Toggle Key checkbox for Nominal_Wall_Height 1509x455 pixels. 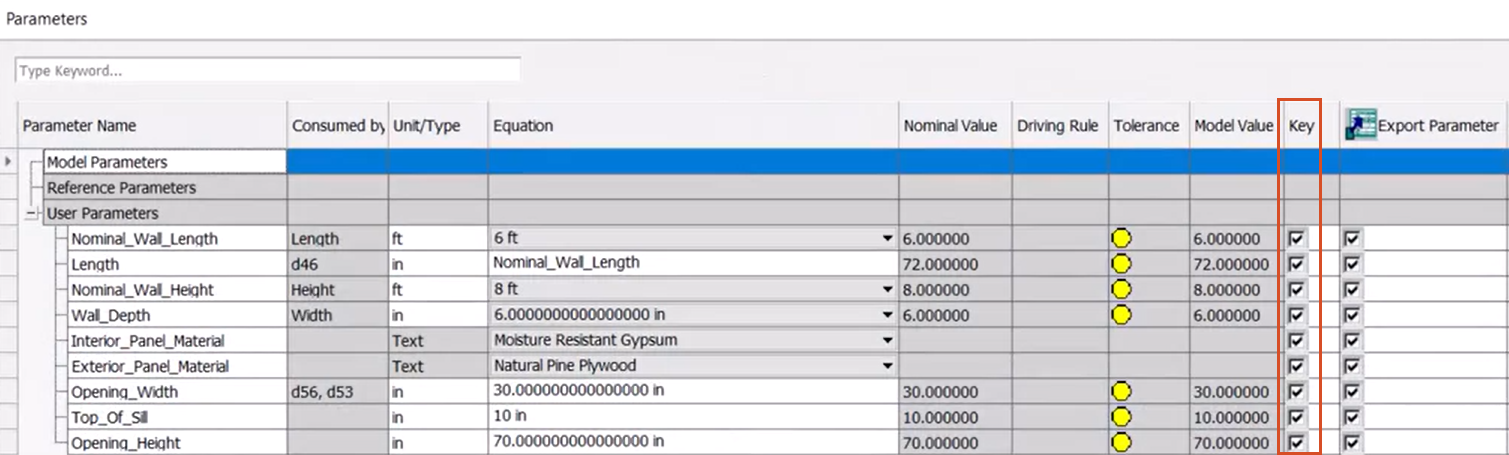(1297, 290)
